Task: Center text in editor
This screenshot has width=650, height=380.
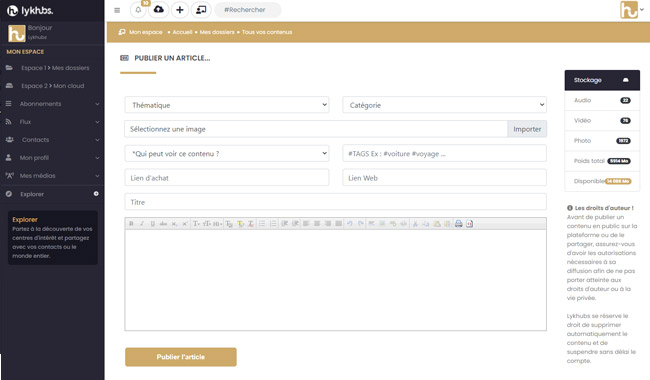Action: click(317, 224)
